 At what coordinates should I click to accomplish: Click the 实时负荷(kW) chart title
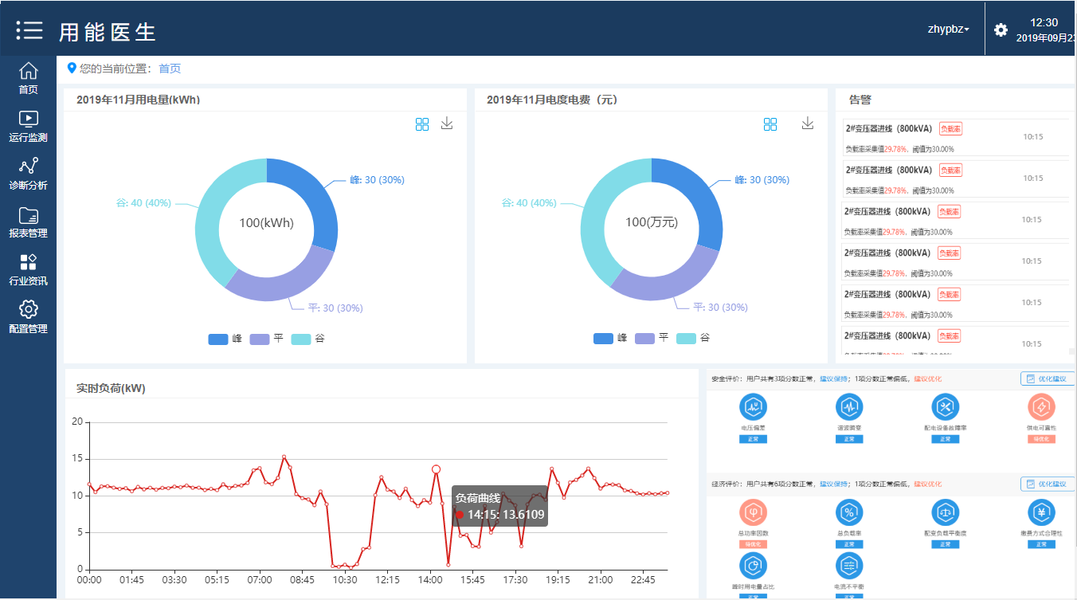(x=111, y=389)
